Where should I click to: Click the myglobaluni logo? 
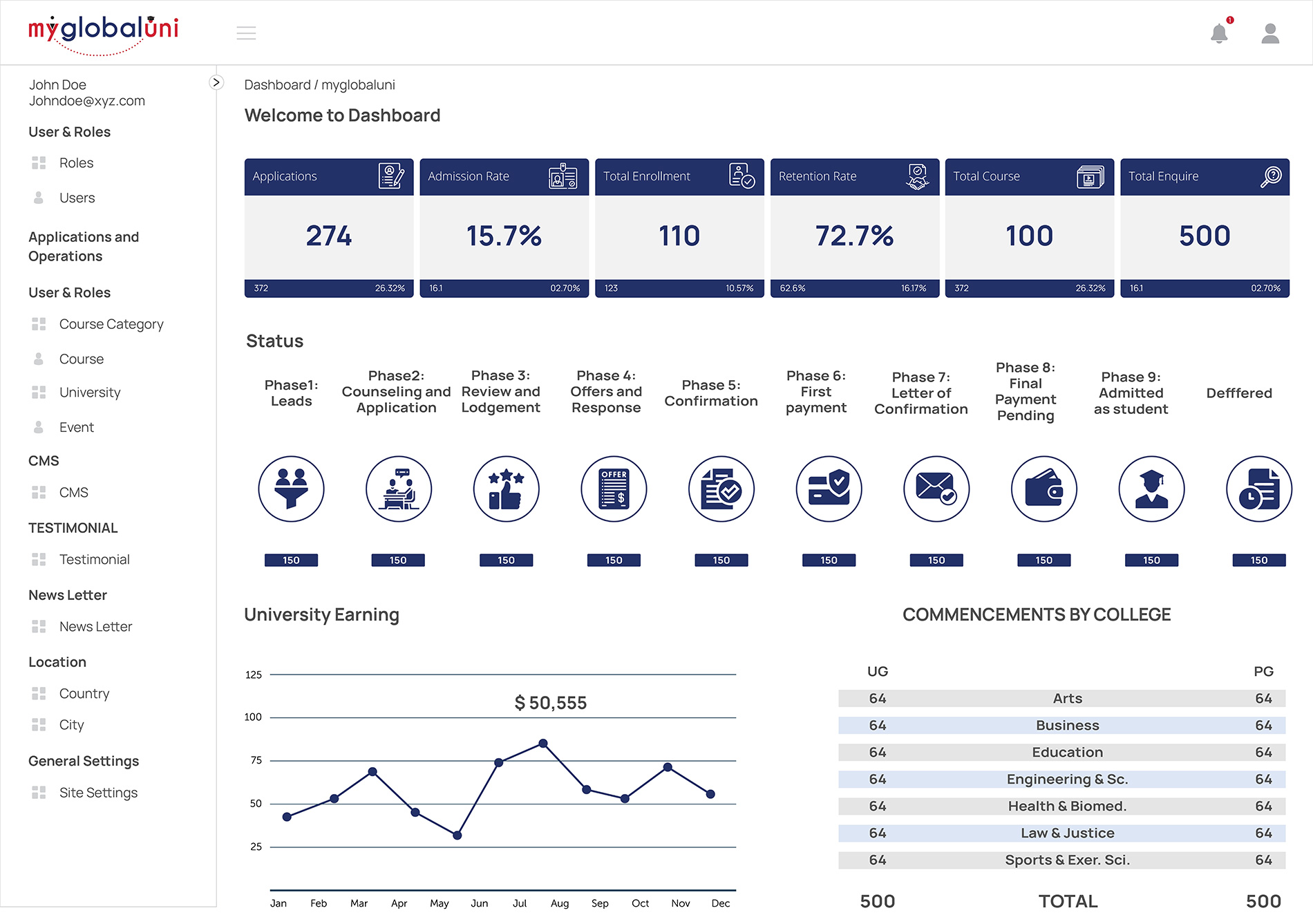(104, 35)
